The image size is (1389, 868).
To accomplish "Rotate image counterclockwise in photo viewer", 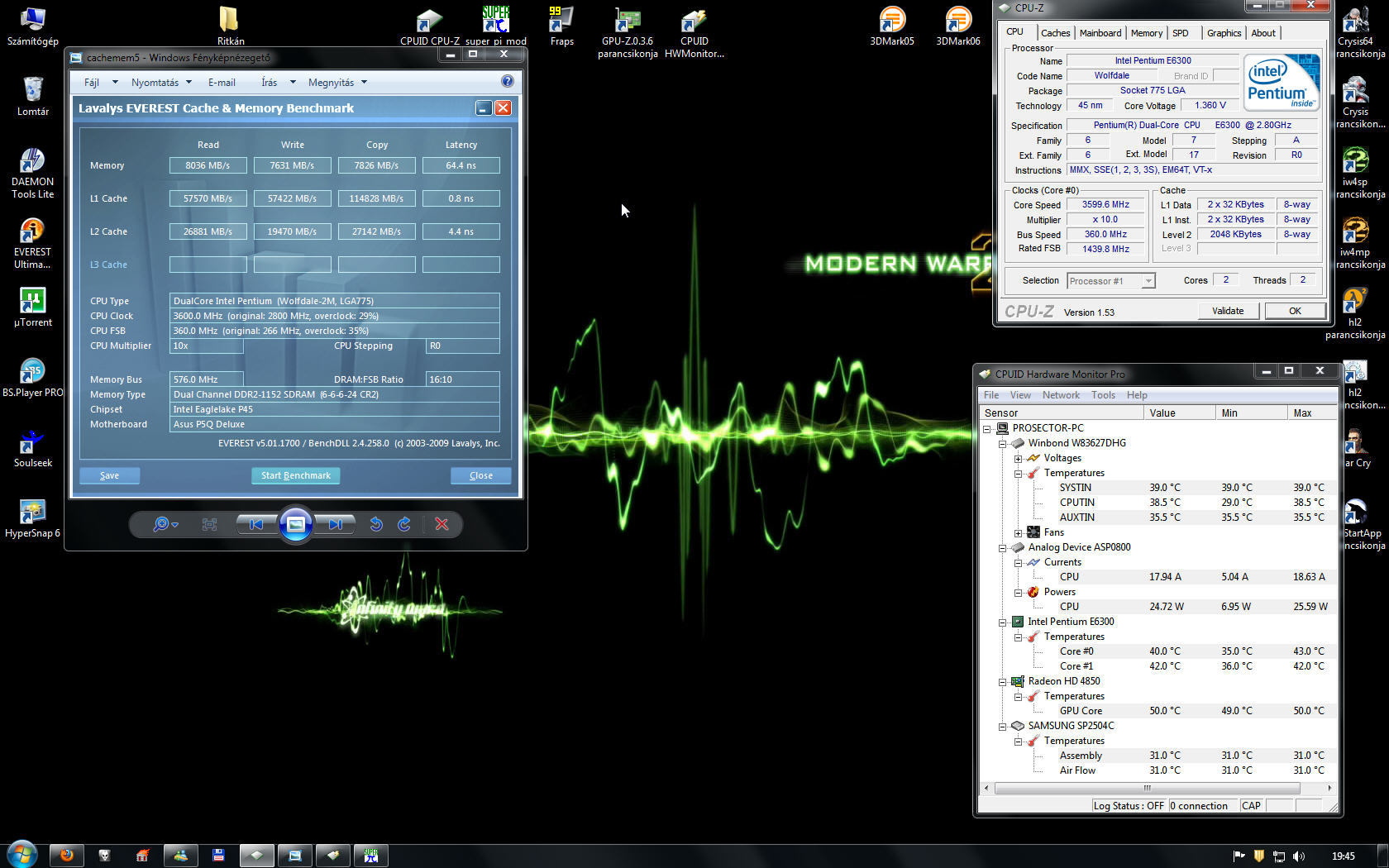I will [376, 524].
